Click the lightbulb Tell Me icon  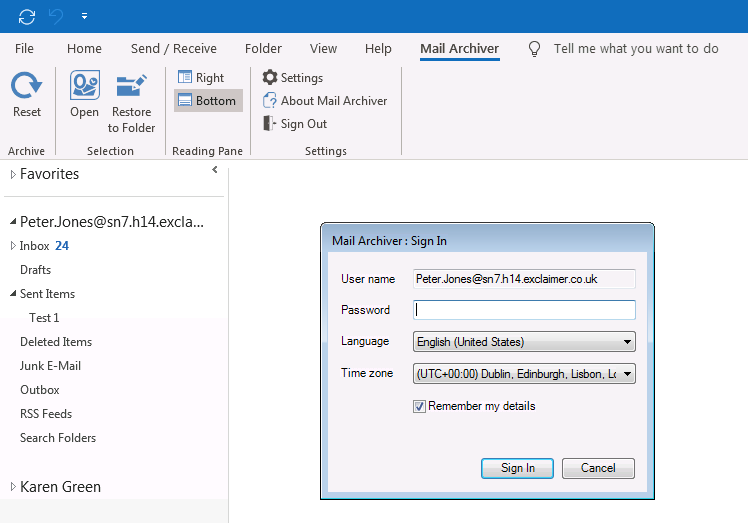[535, 49]
